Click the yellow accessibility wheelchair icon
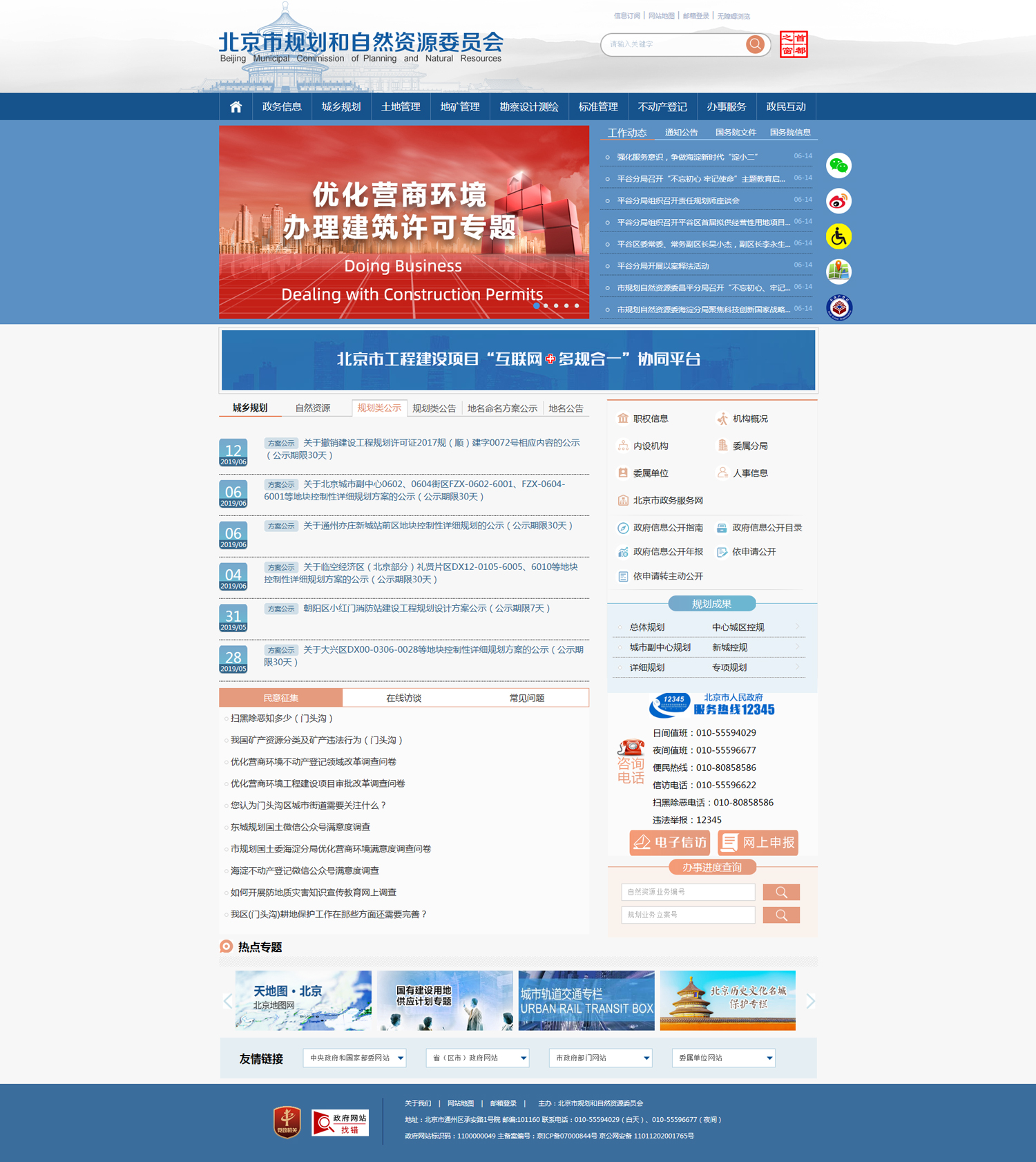Viewport: 1036px width, 1162px height. (839, 236)
